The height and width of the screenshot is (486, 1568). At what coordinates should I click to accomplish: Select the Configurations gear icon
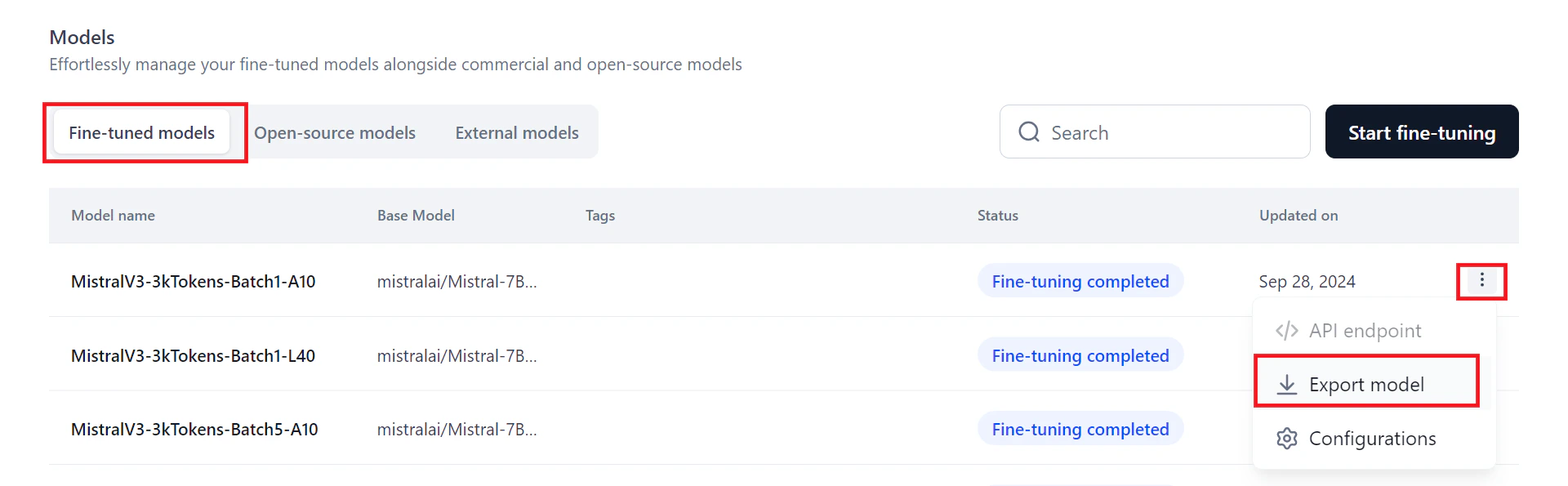(1286, 438)
